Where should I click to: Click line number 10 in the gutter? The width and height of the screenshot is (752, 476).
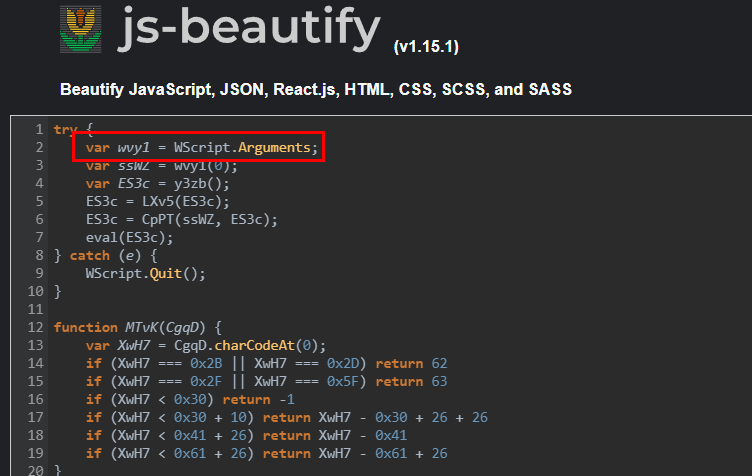tap(35, 291)
